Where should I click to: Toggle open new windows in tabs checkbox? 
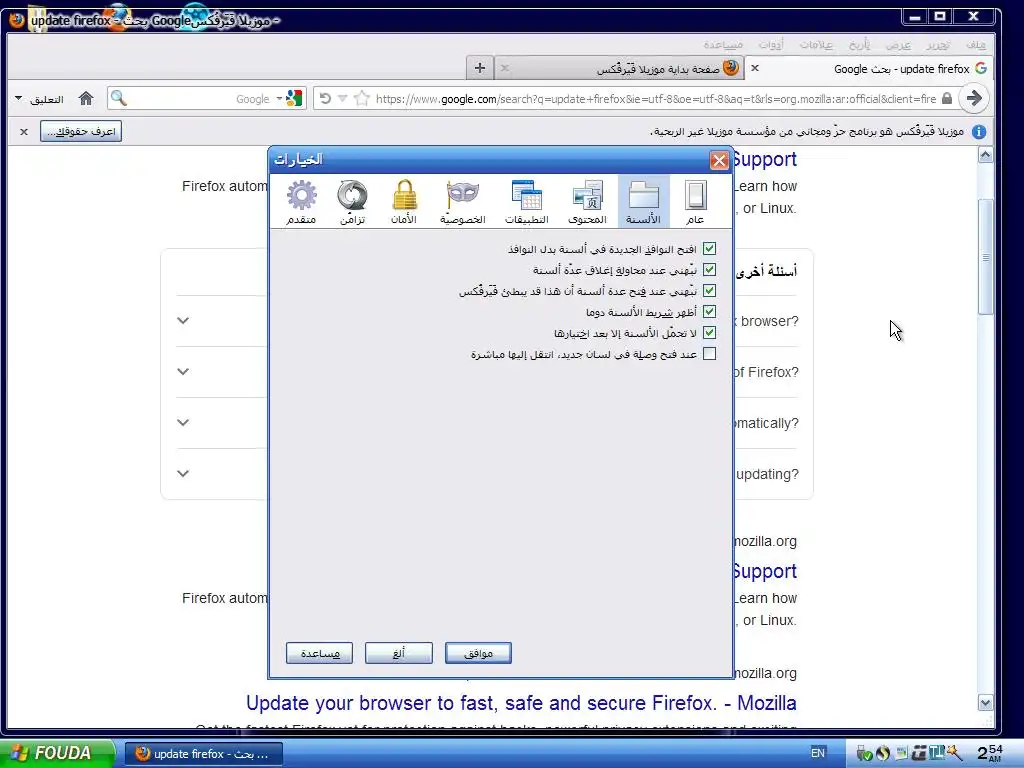(x=710, y=249)
